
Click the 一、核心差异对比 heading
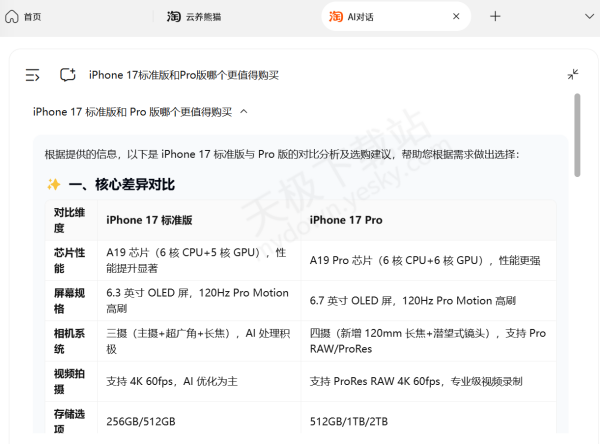121,184
